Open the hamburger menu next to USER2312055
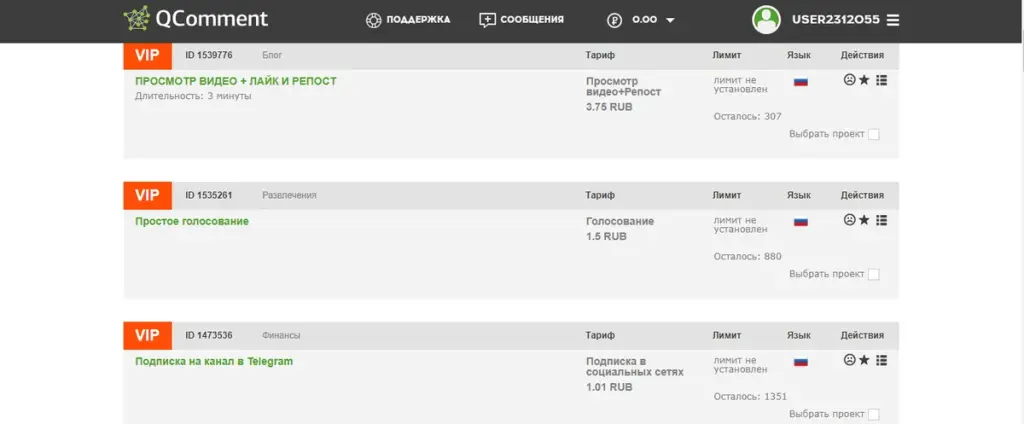 (x=893, y=20)
